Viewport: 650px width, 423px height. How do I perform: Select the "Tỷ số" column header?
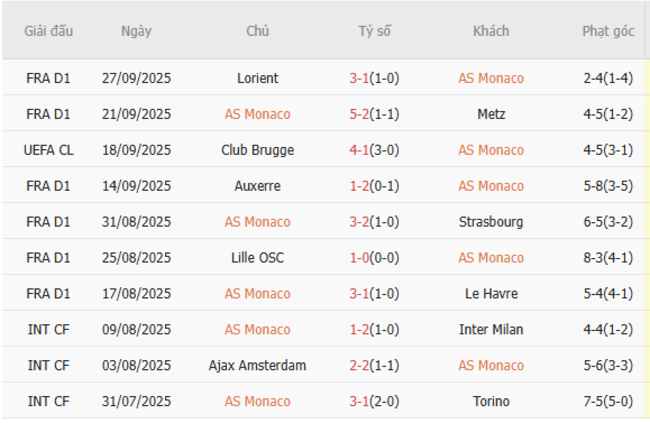click(375, 31)
